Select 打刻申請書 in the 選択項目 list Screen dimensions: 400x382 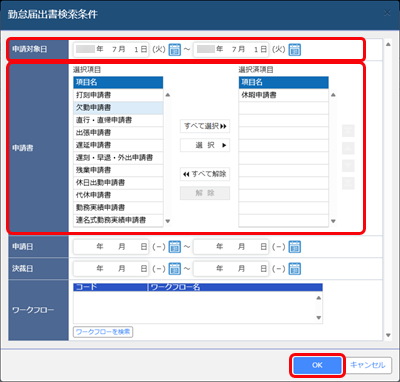[x=118, y=95]
